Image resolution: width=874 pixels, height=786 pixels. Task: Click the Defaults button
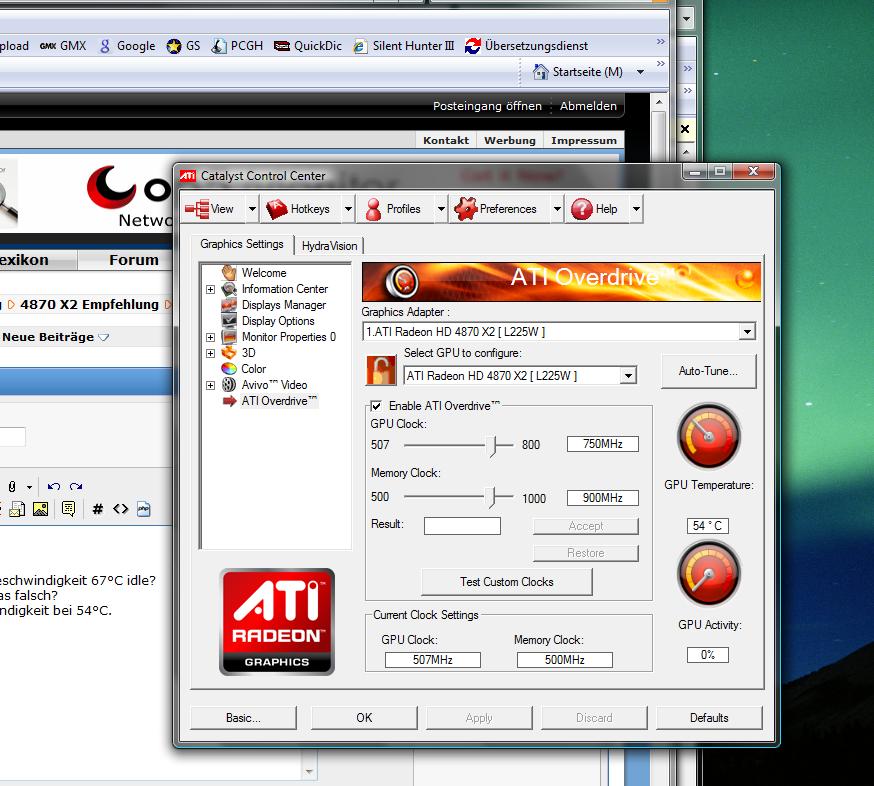click(x=709, y=718)
